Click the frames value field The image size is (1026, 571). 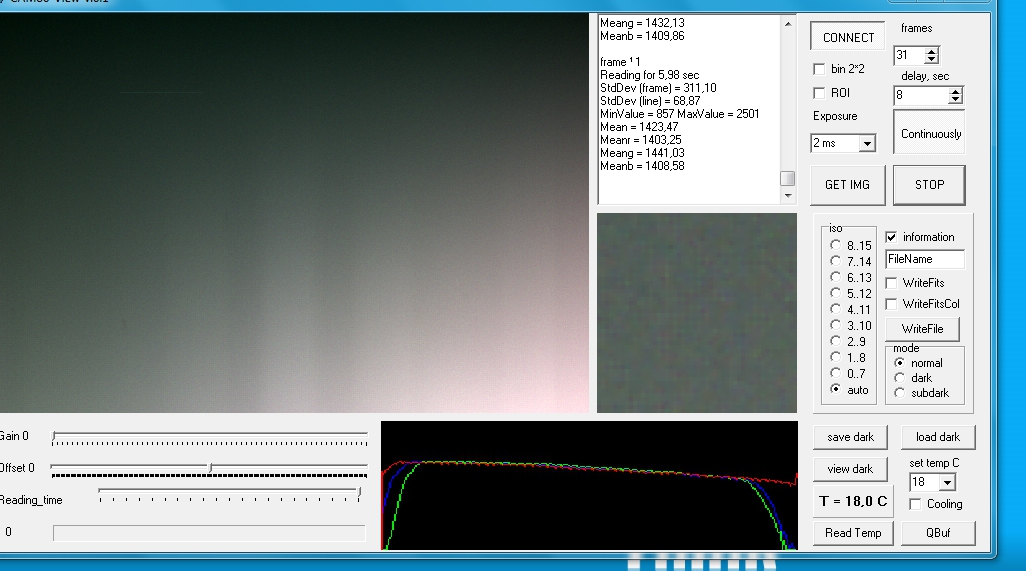point(910,56)
